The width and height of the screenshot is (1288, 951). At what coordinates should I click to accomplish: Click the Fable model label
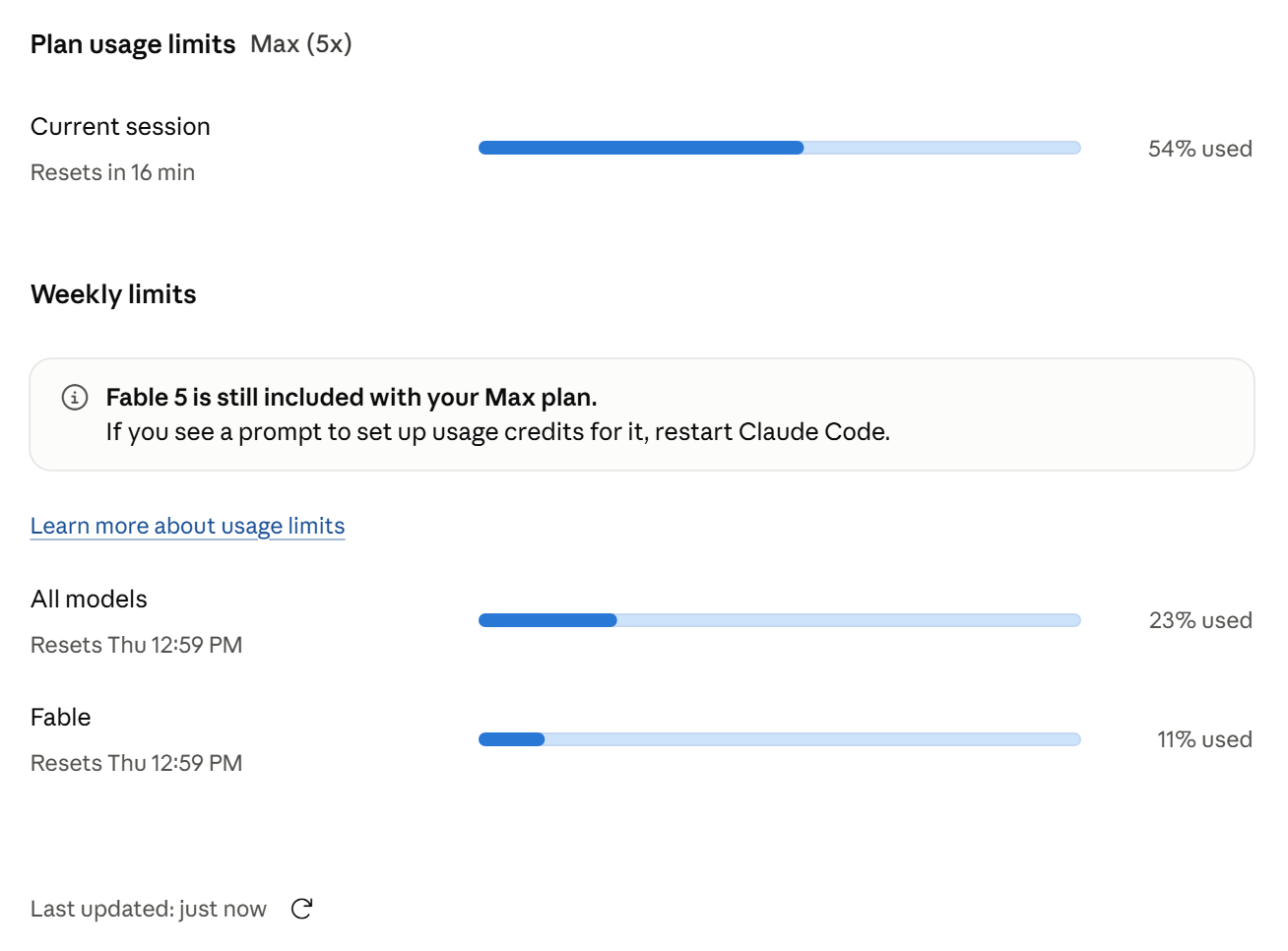pyautogui.click(x=61, y=717)
